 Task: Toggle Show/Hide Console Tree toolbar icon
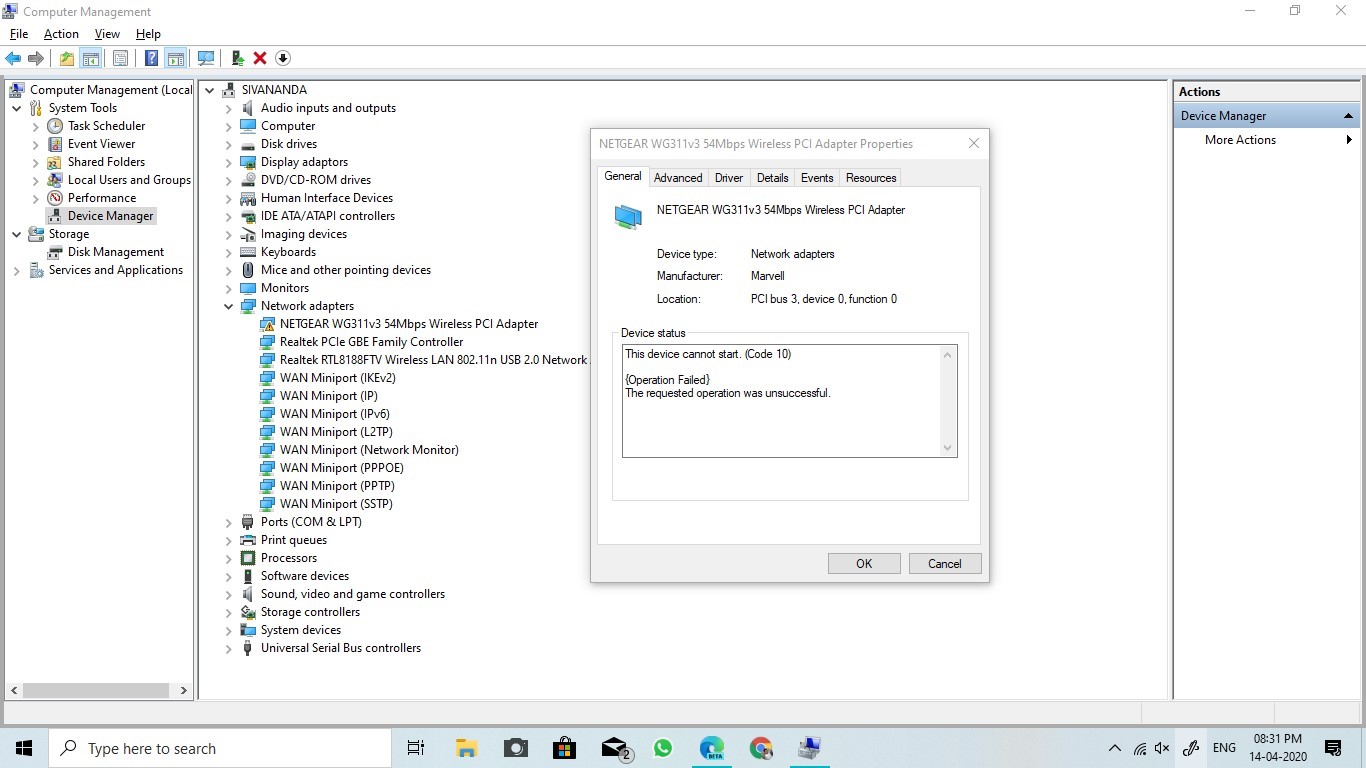pyautogui.click(x=90, y=58)
